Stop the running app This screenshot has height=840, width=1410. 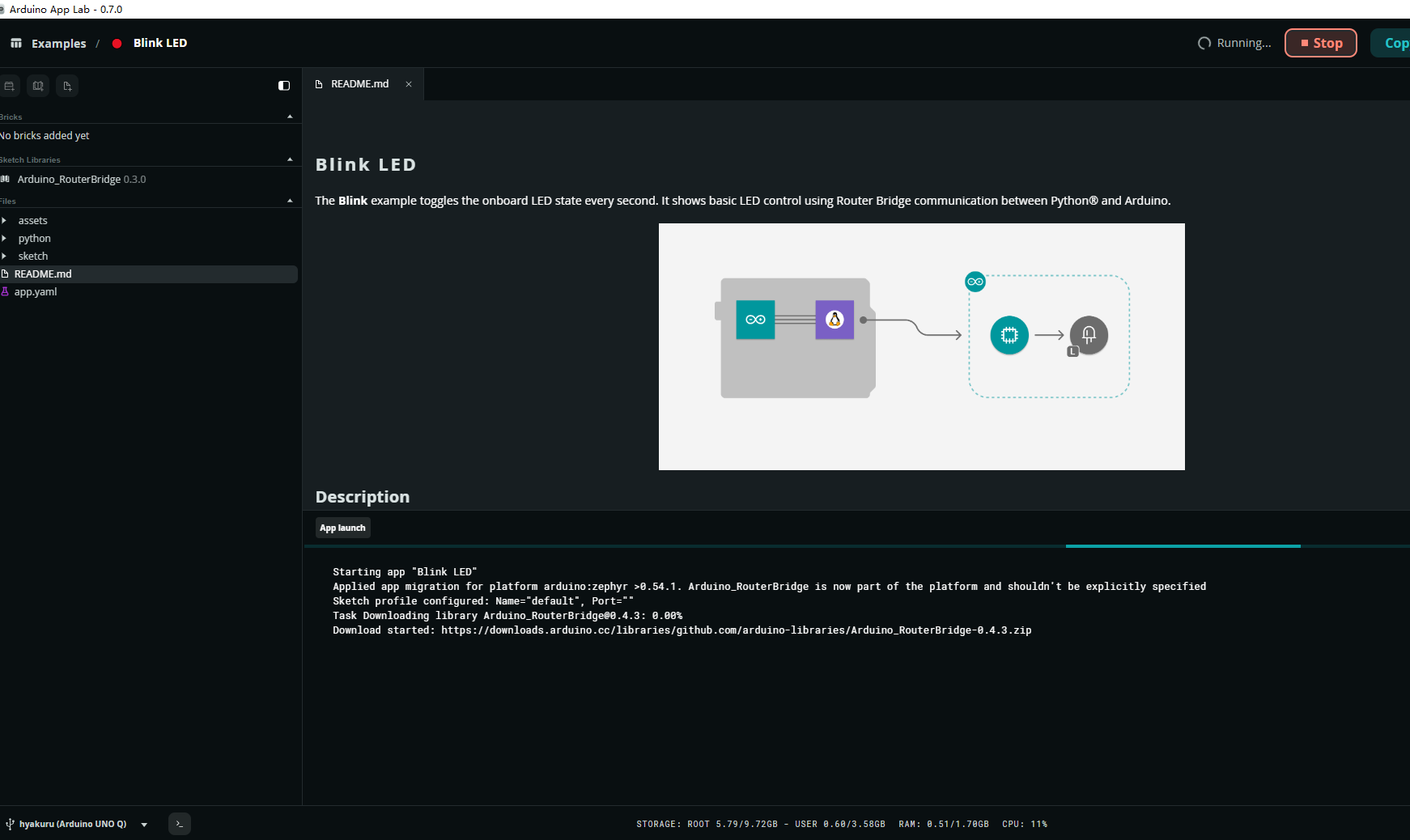click(1321, 43)
